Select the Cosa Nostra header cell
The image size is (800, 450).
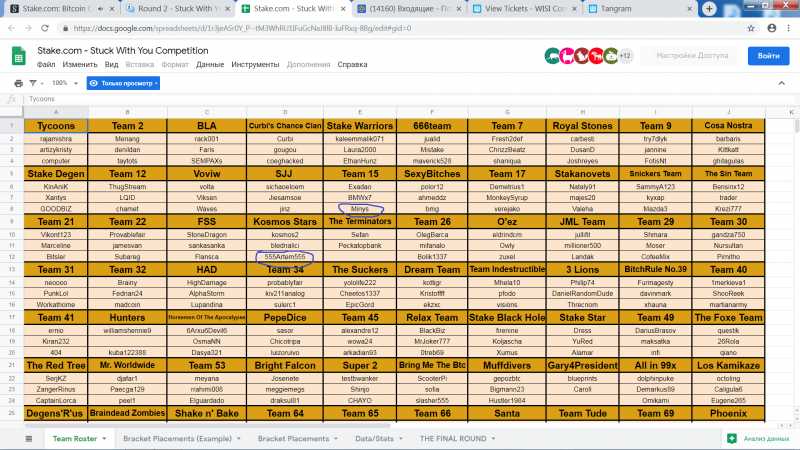[728, 126]
